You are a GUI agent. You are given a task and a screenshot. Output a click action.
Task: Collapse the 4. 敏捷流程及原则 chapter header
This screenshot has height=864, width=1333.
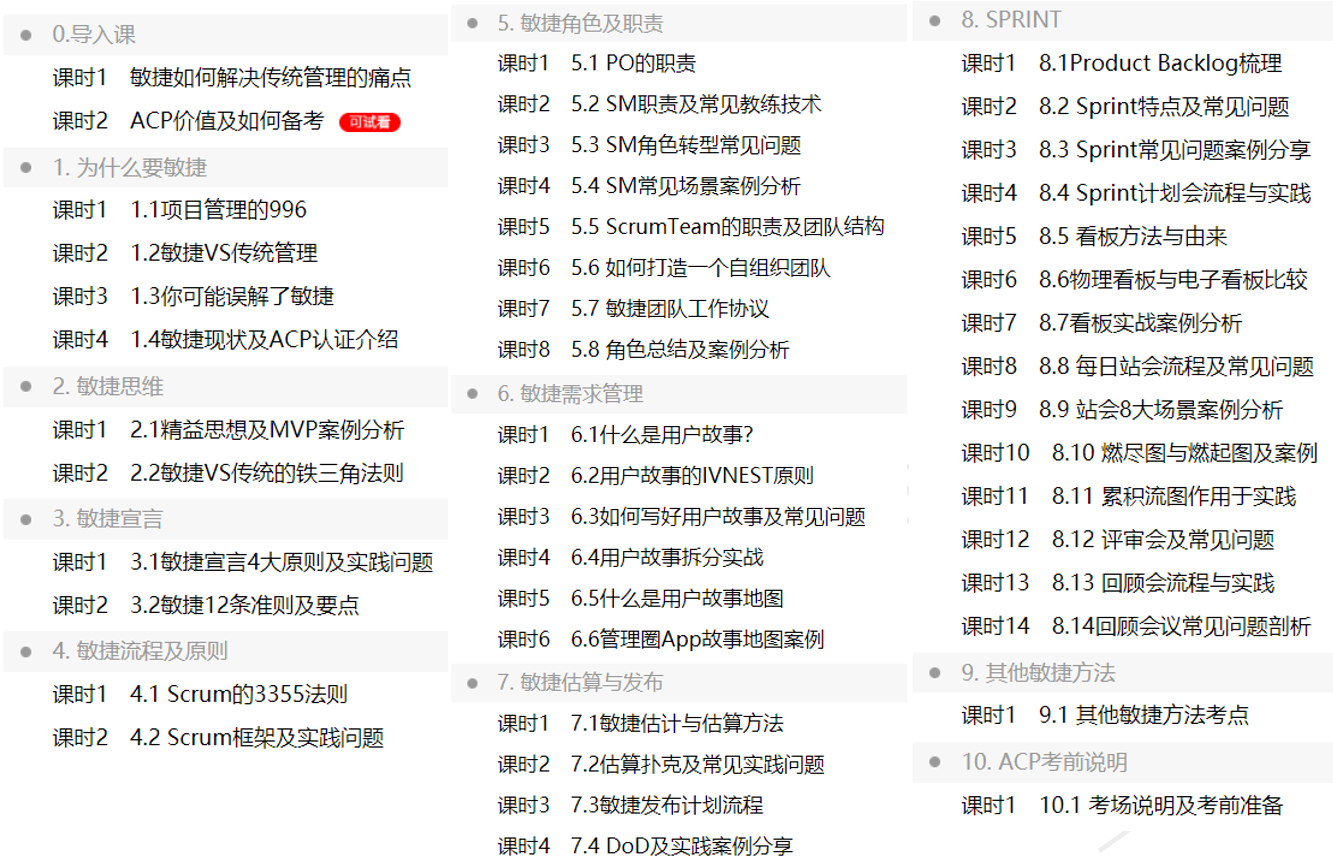[226, 651]
